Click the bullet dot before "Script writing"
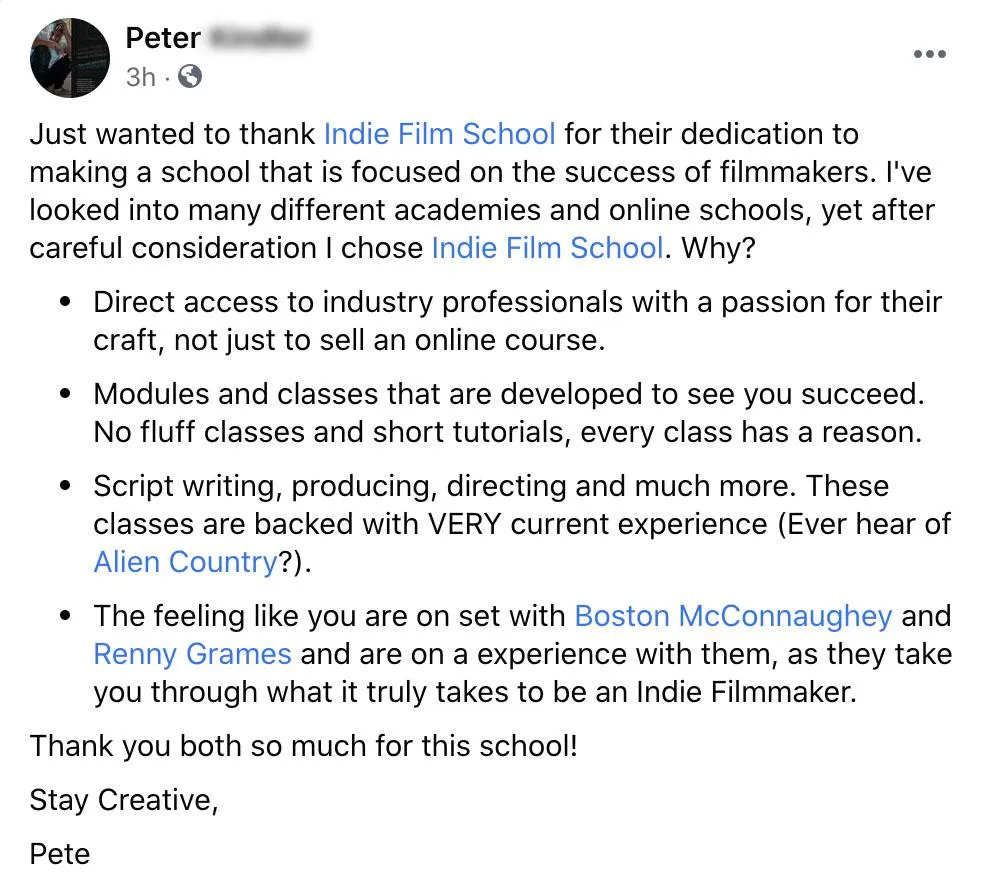The image size is (986, 896). click(66, 486)
